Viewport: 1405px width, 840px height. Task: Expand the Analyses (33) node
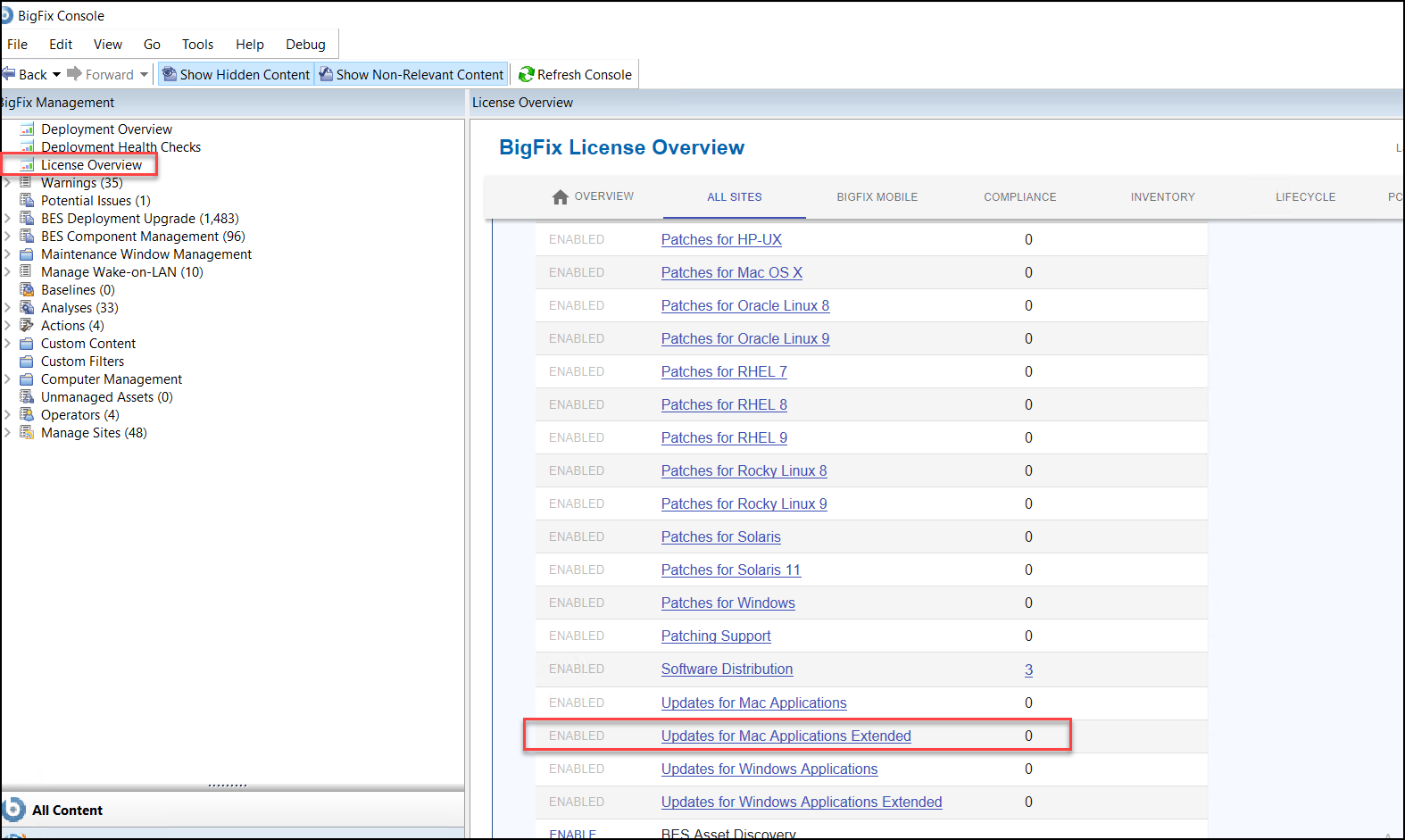click(x=7, y=308)
